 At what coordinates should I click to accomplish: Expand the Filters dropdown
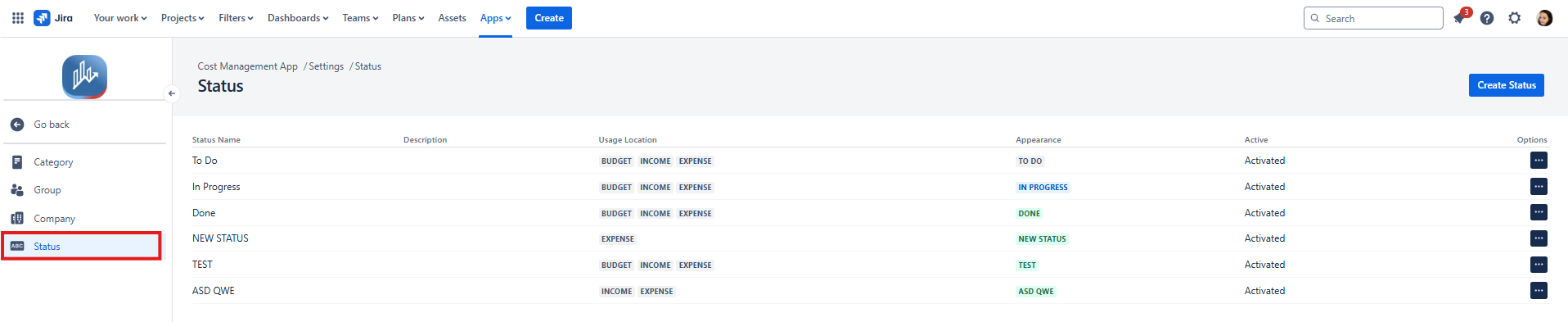tap(236, 18)
